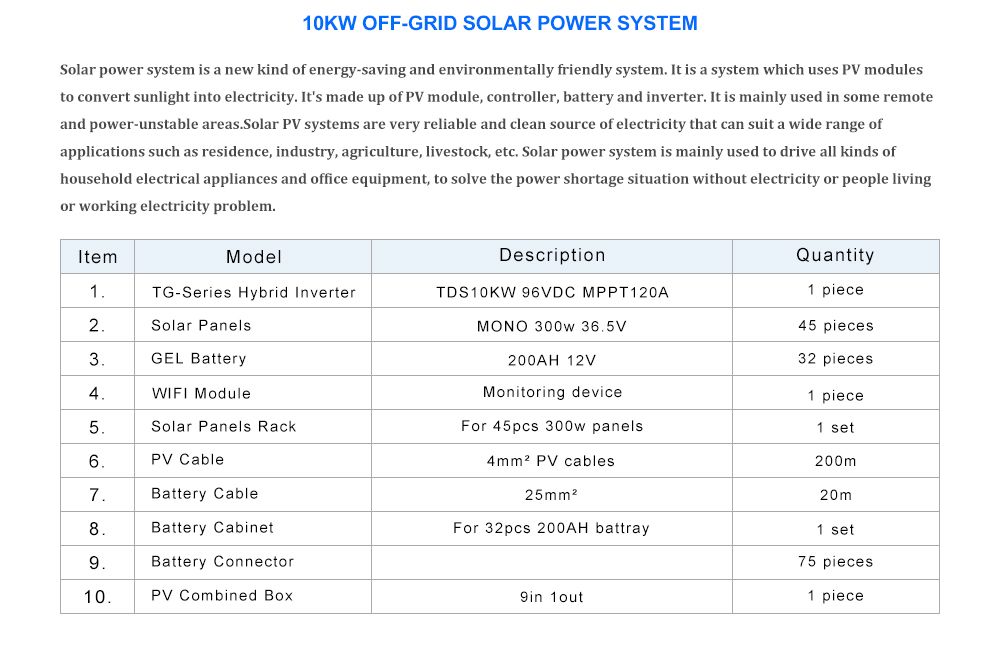Select the Model column header
1000x669 pixels.
pyautogui.click(x=252, y=257)
